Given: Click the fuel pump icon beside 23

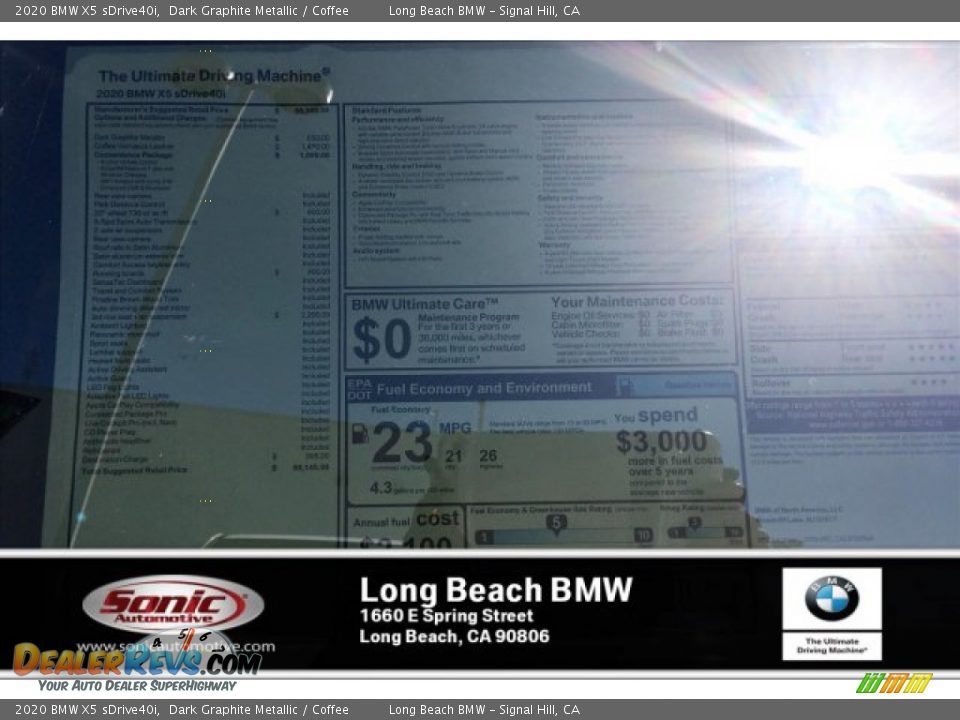Looking at the screenshot, I should tap(359, 433).
